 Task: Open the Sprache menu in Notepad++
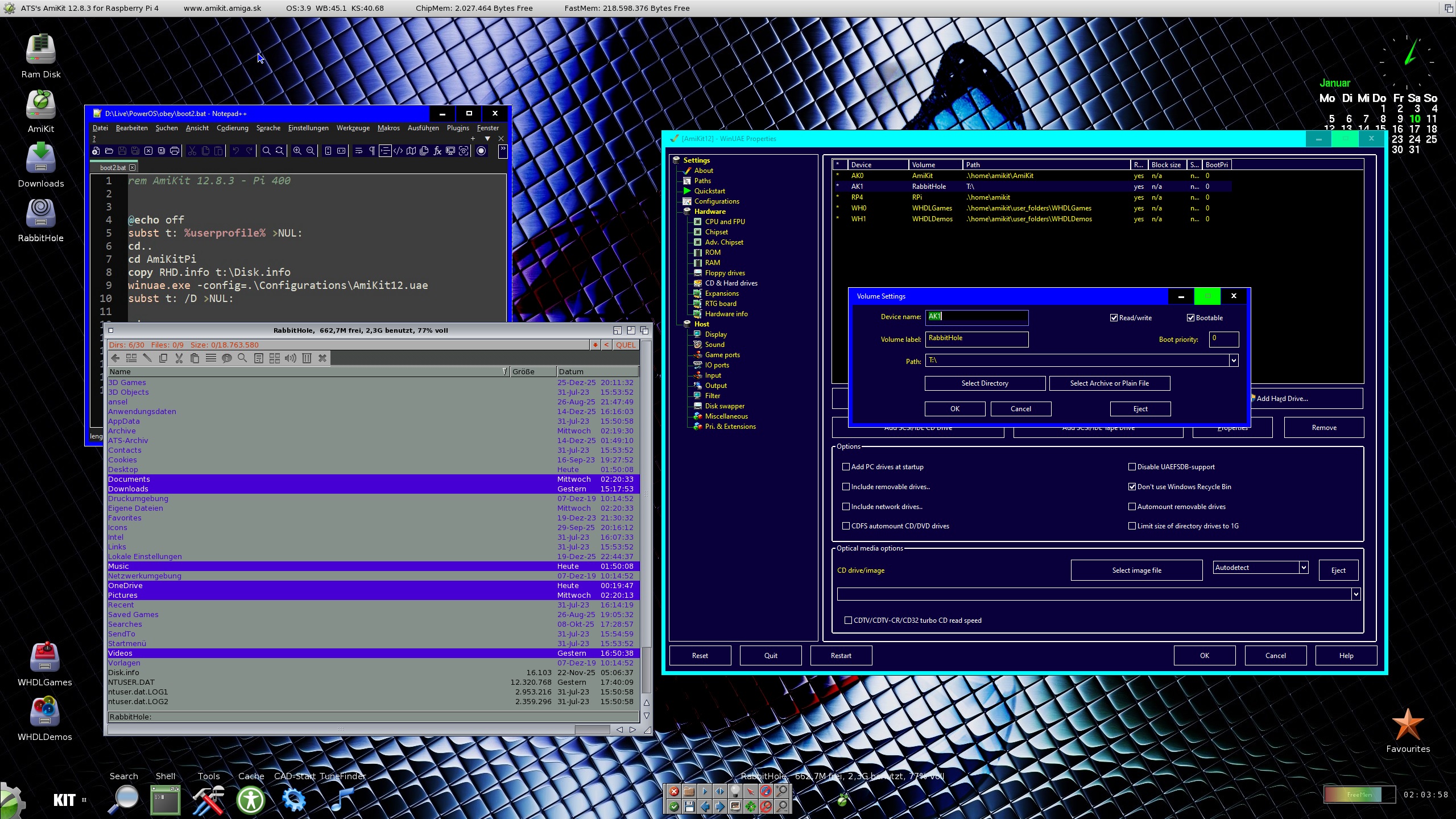click(268, 128)
